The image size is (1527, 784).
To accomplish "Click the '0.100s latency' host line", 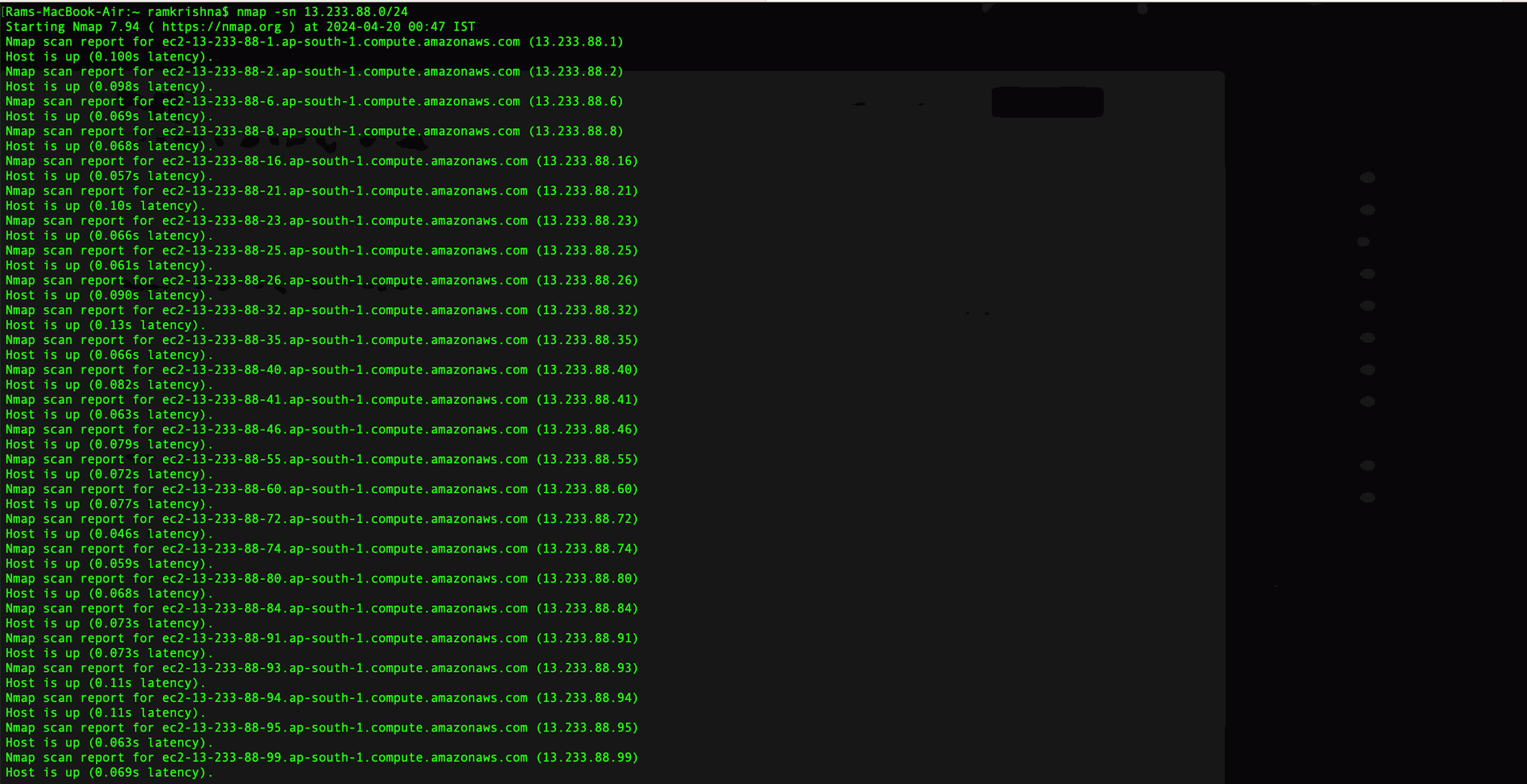I will (110, 57).
